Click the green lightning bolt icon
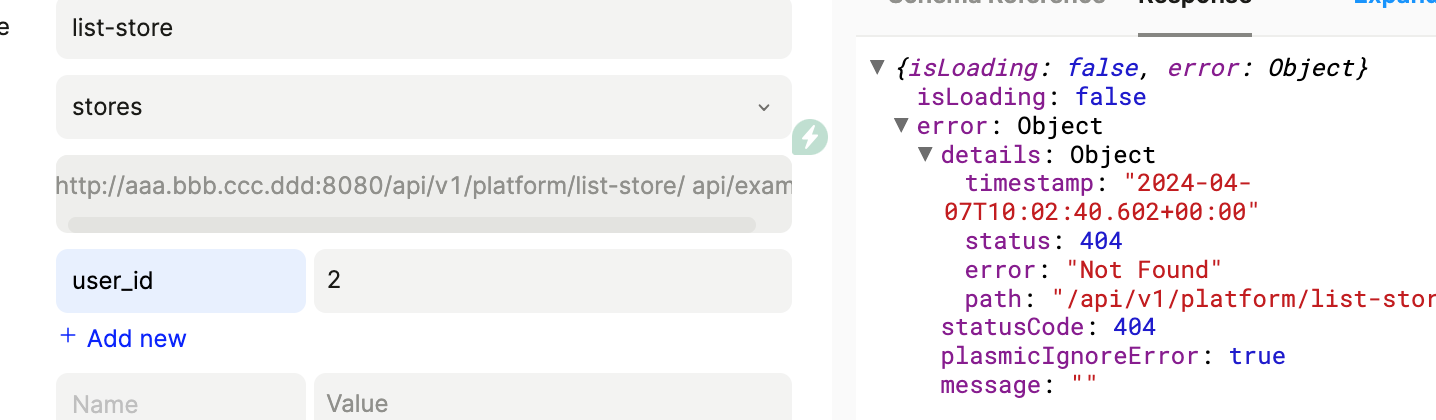 coord(811,137)
